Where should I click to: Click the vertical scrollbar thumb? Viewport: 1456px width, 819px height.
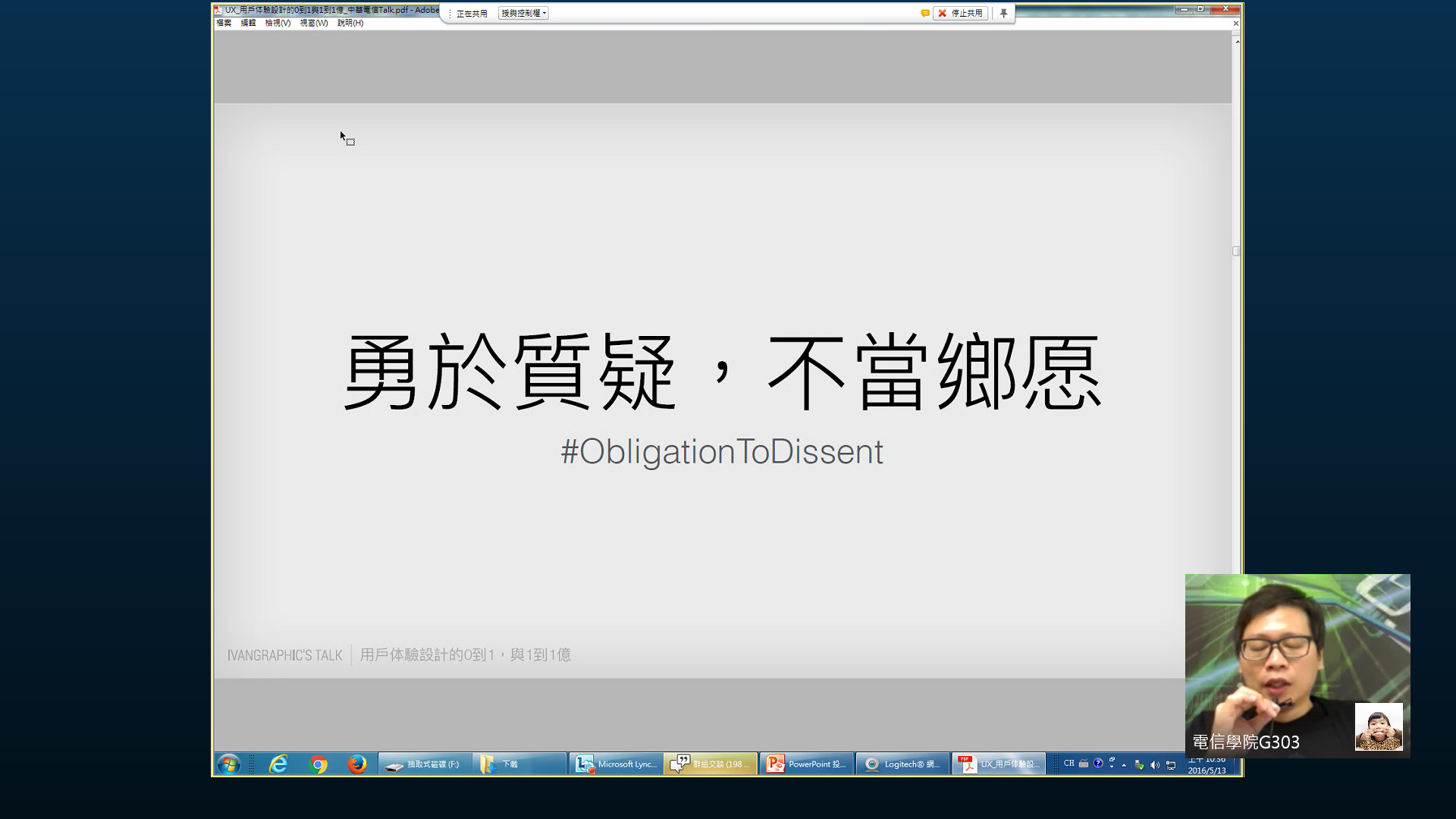click(1236, 251)
